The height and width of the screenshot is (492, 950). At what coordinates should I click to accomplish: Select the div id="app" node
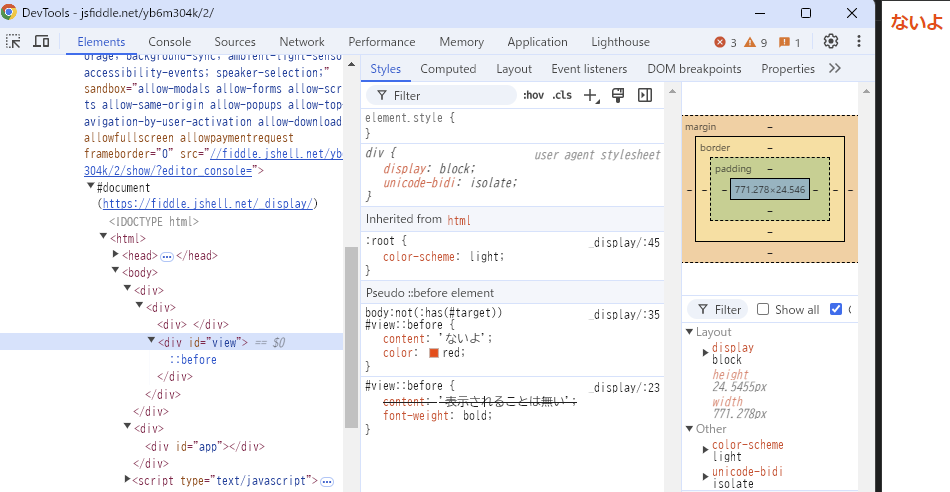point(205,447)
